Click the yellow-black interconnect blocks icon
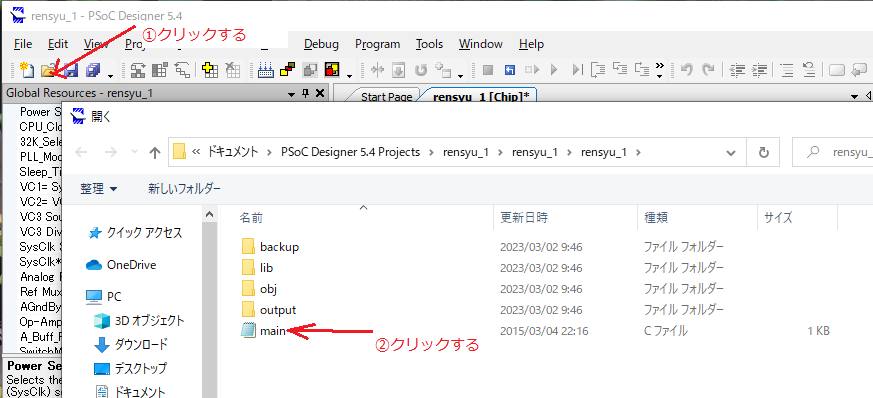Image resolution: width=873 pixels, height=398 pixels. tap(287, 70)
